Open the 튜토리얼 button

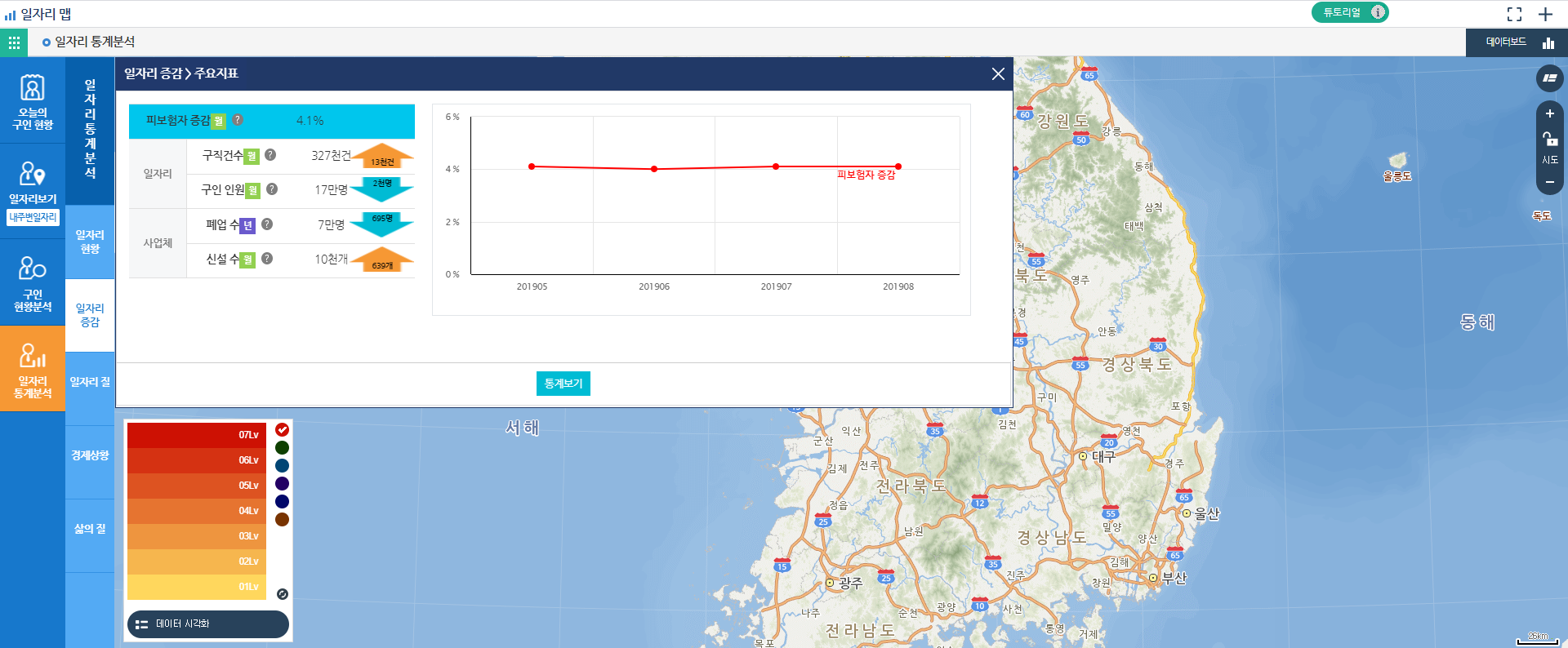click(1349, 12)
